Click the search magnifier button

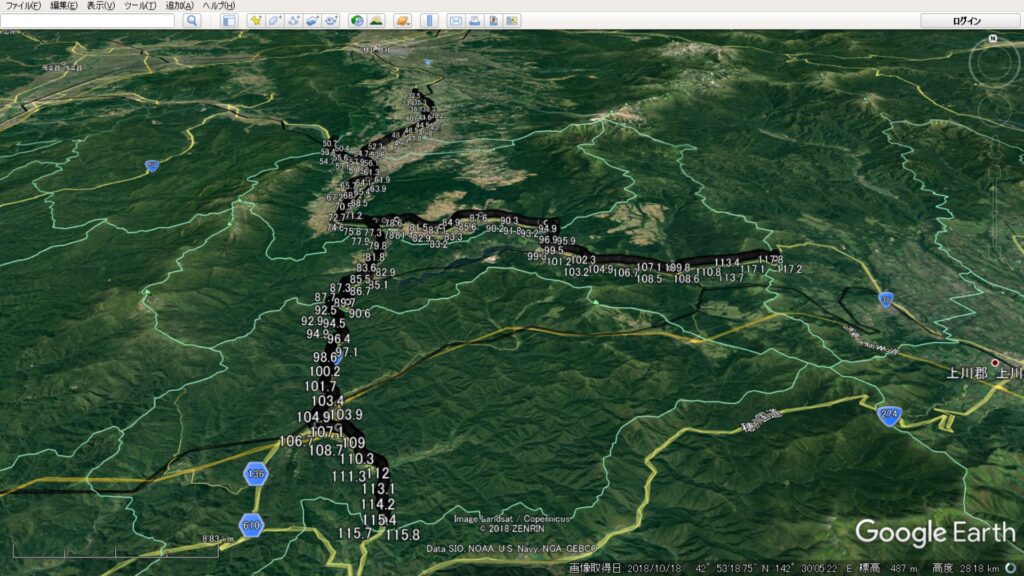tap(192, 20)
